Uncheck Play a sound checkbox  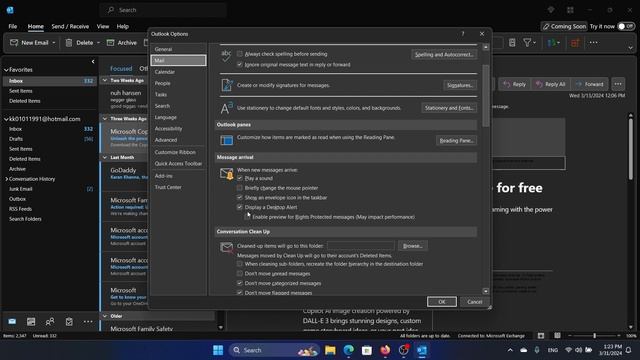click(240, 178)
